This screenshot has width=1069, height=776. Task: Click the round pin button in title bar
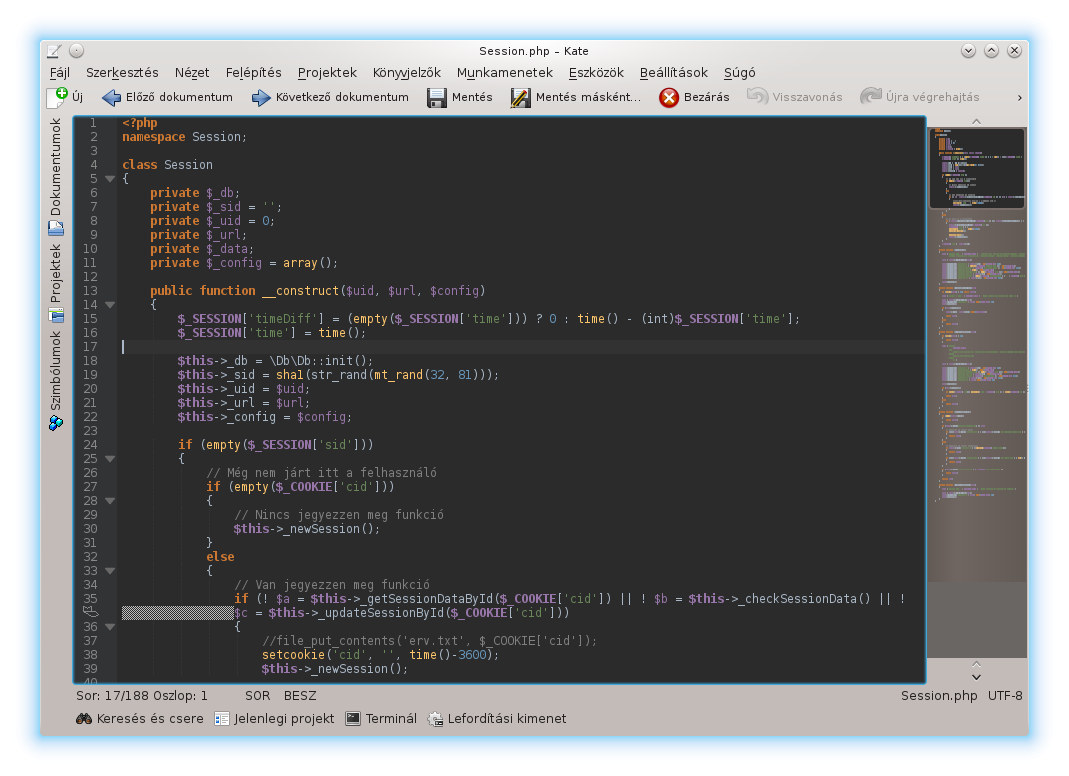coord(76,50)
